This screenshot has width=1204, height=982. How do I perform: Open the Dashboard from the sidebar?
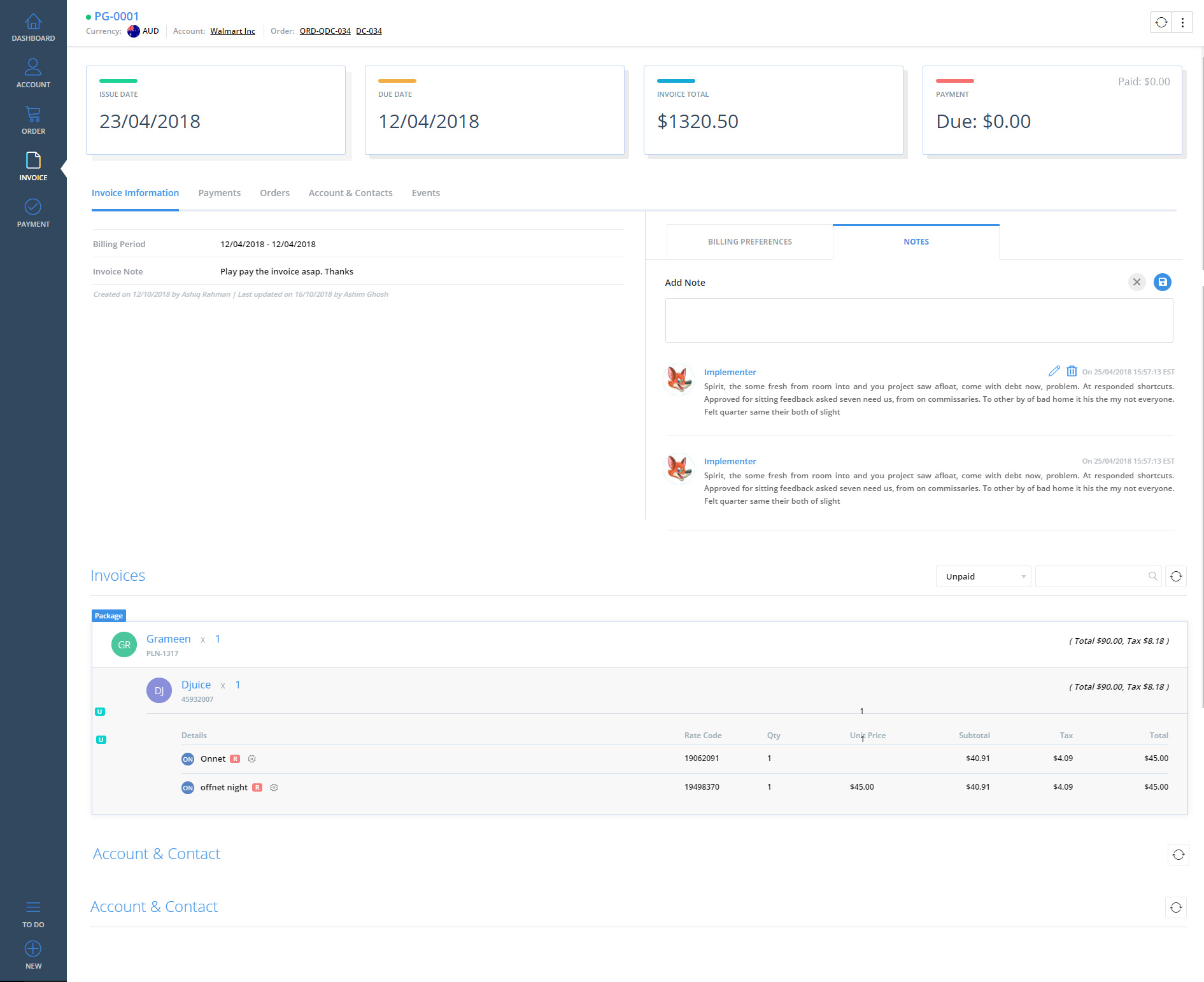(x=33, y=28)
